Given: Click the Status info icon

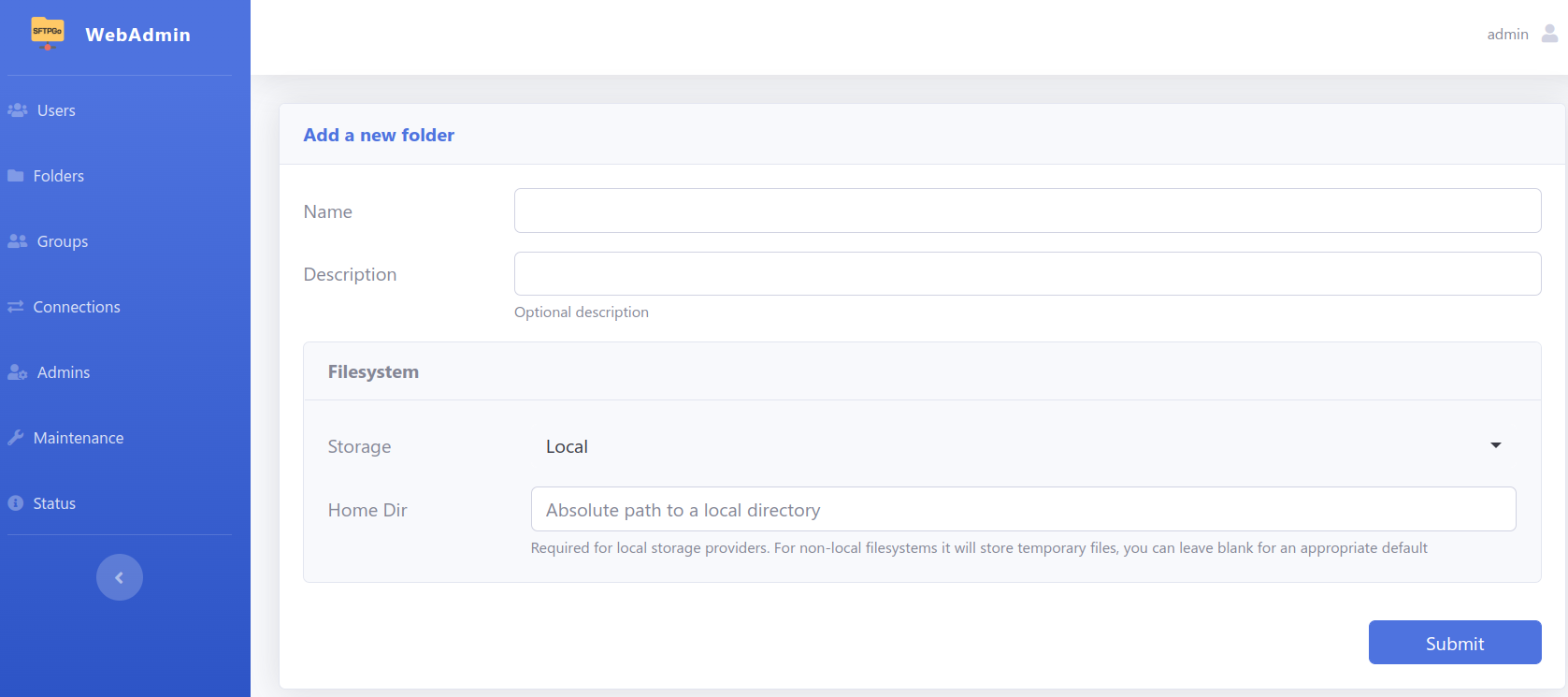Looking at the screenshot, I should pyautogui.click(x=16, y=503).
